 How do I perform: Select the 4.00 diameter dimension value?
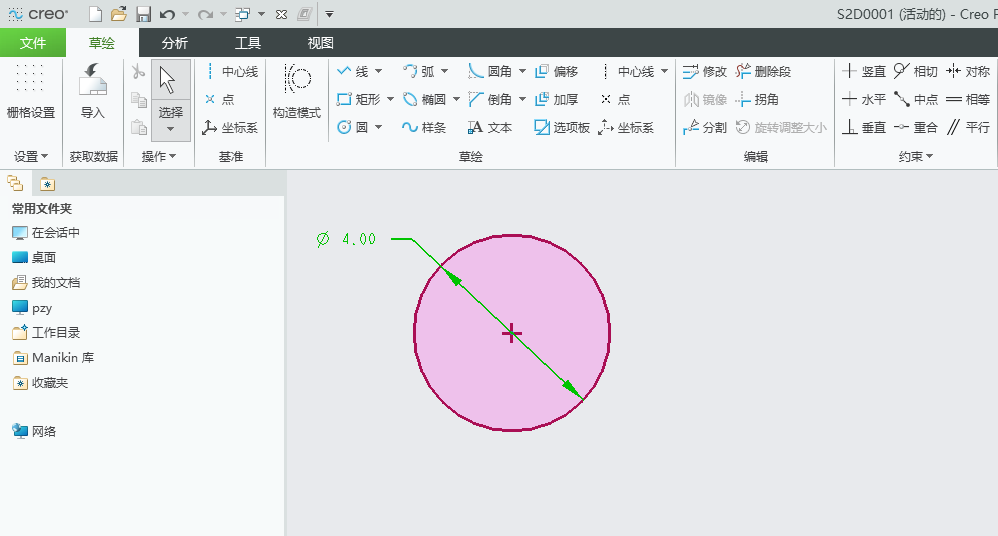tap(359, 239)
